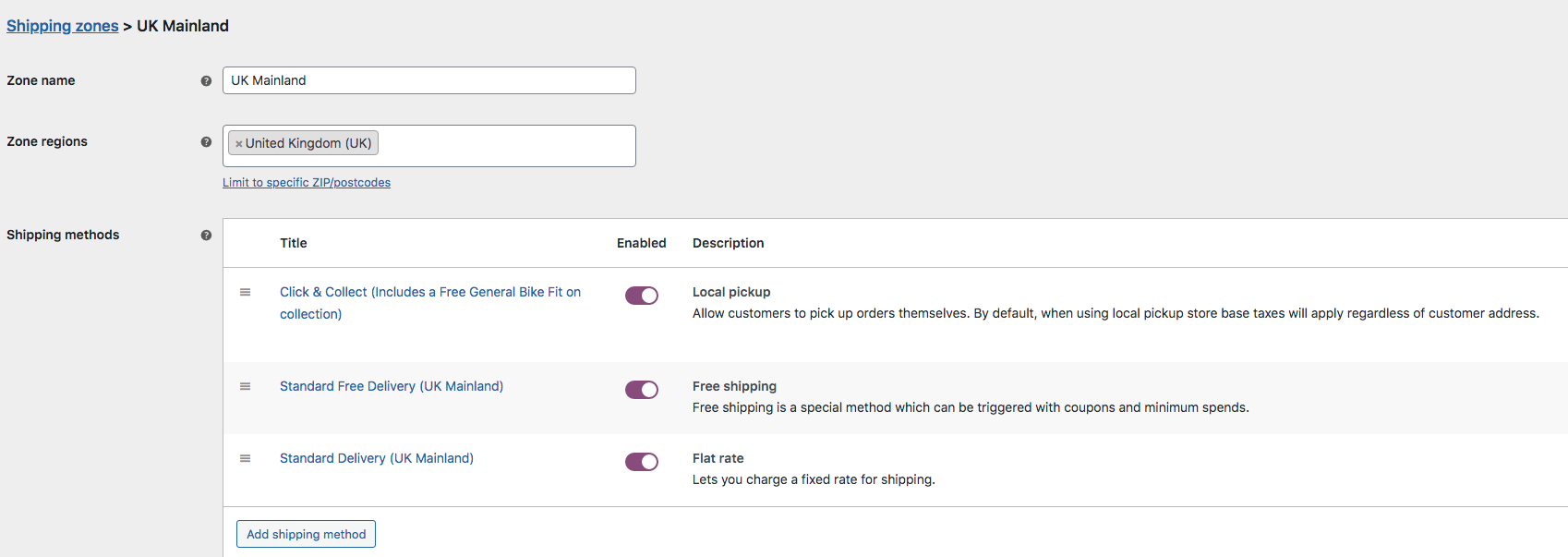Click drag handle for Standard Delivery row
The width and height of the screenshot is (1568, 557).
[246, 458]
